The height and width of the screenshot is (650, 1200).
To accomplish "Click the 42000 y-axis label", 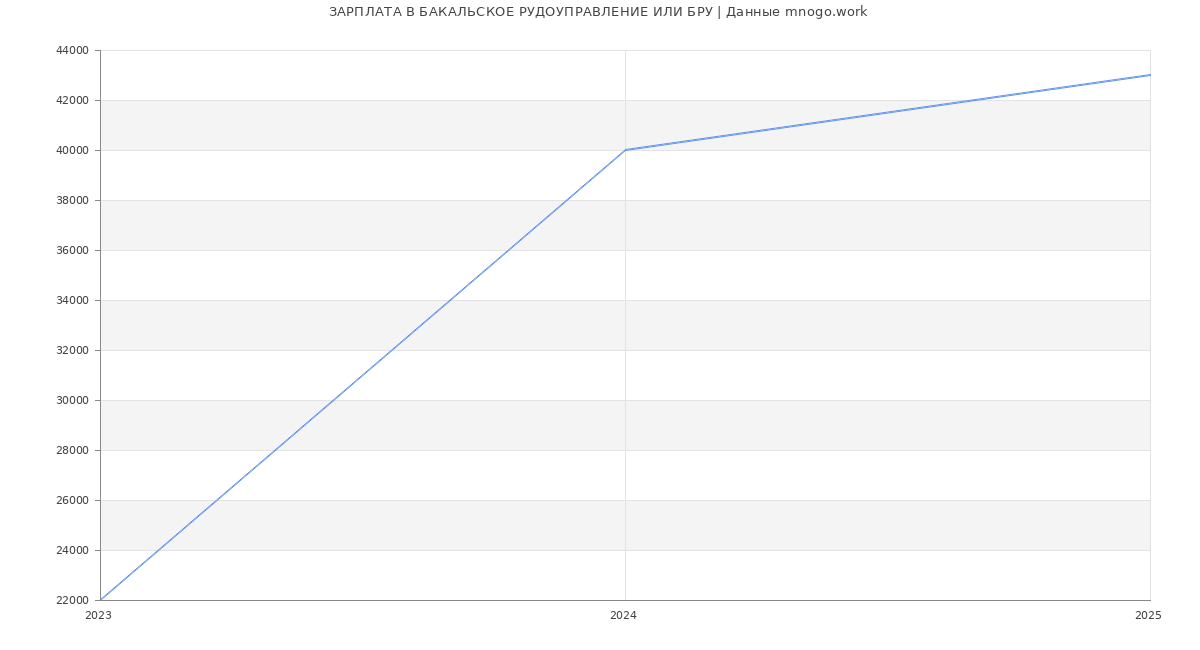I will point(72,101).
